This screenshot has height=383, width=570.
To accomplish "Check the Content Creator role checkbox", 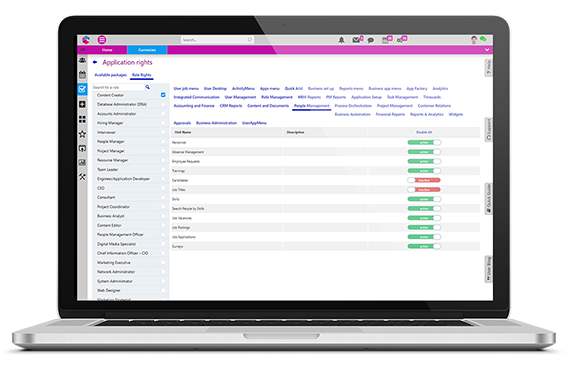I will click(163, 95).
